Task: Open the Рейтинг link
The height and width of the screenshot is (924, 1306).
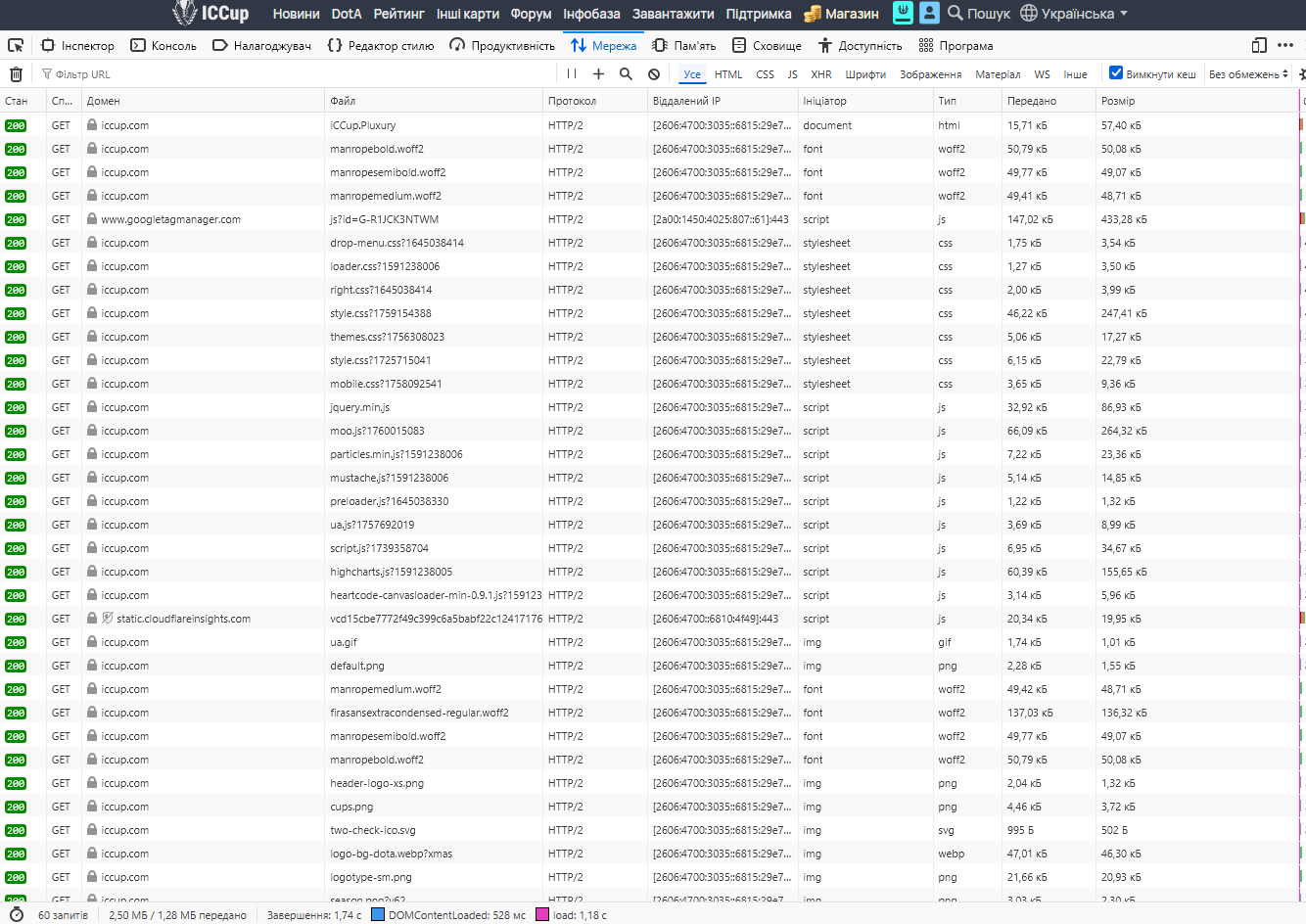Action: 398,14
